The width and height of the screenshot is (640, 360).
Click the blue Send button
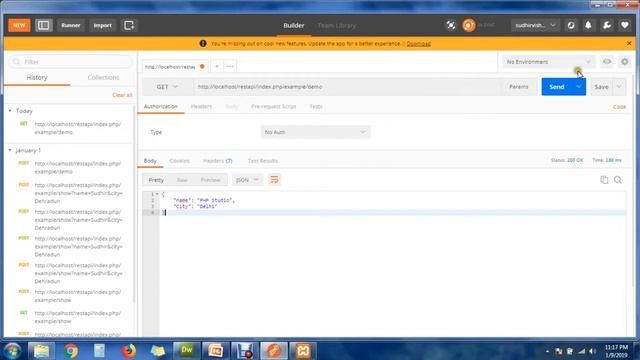(556, 87)
